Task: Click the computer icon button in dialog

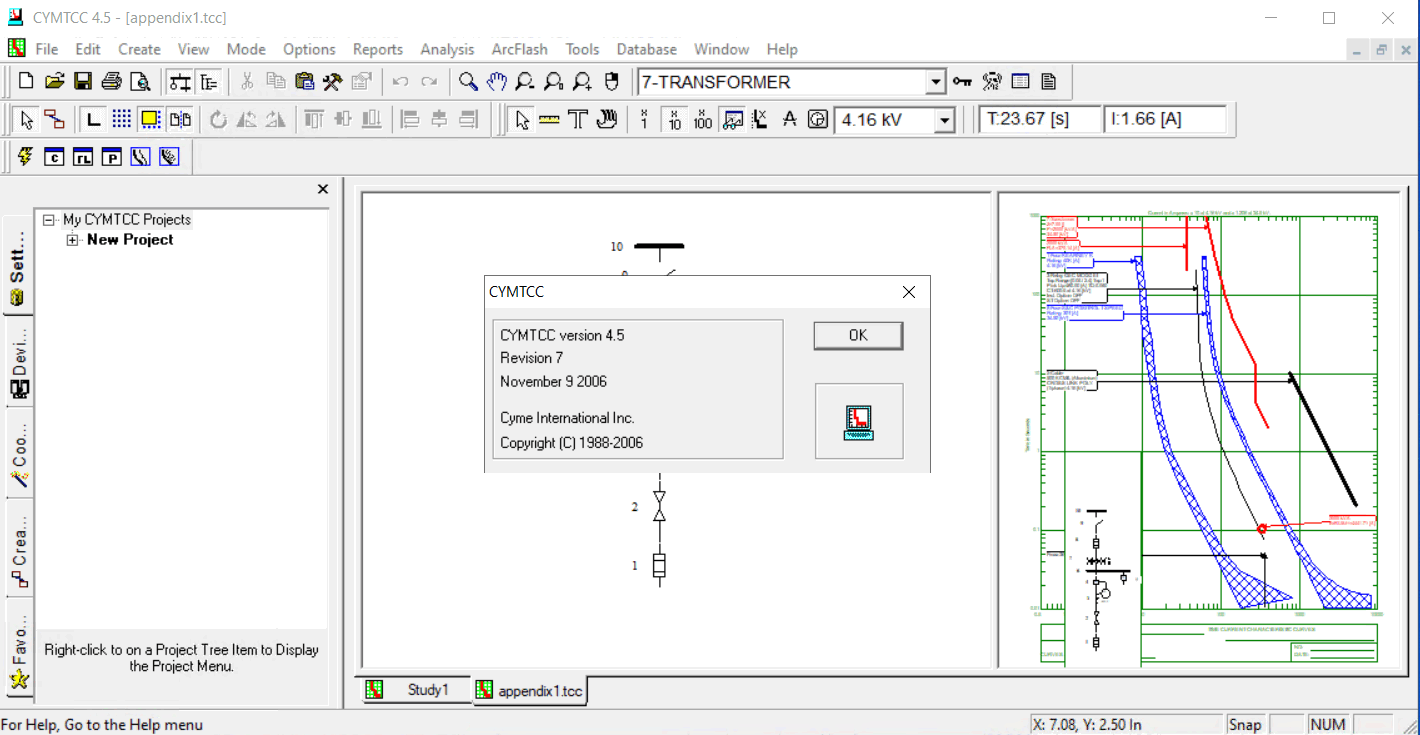Action: point(858,421)
